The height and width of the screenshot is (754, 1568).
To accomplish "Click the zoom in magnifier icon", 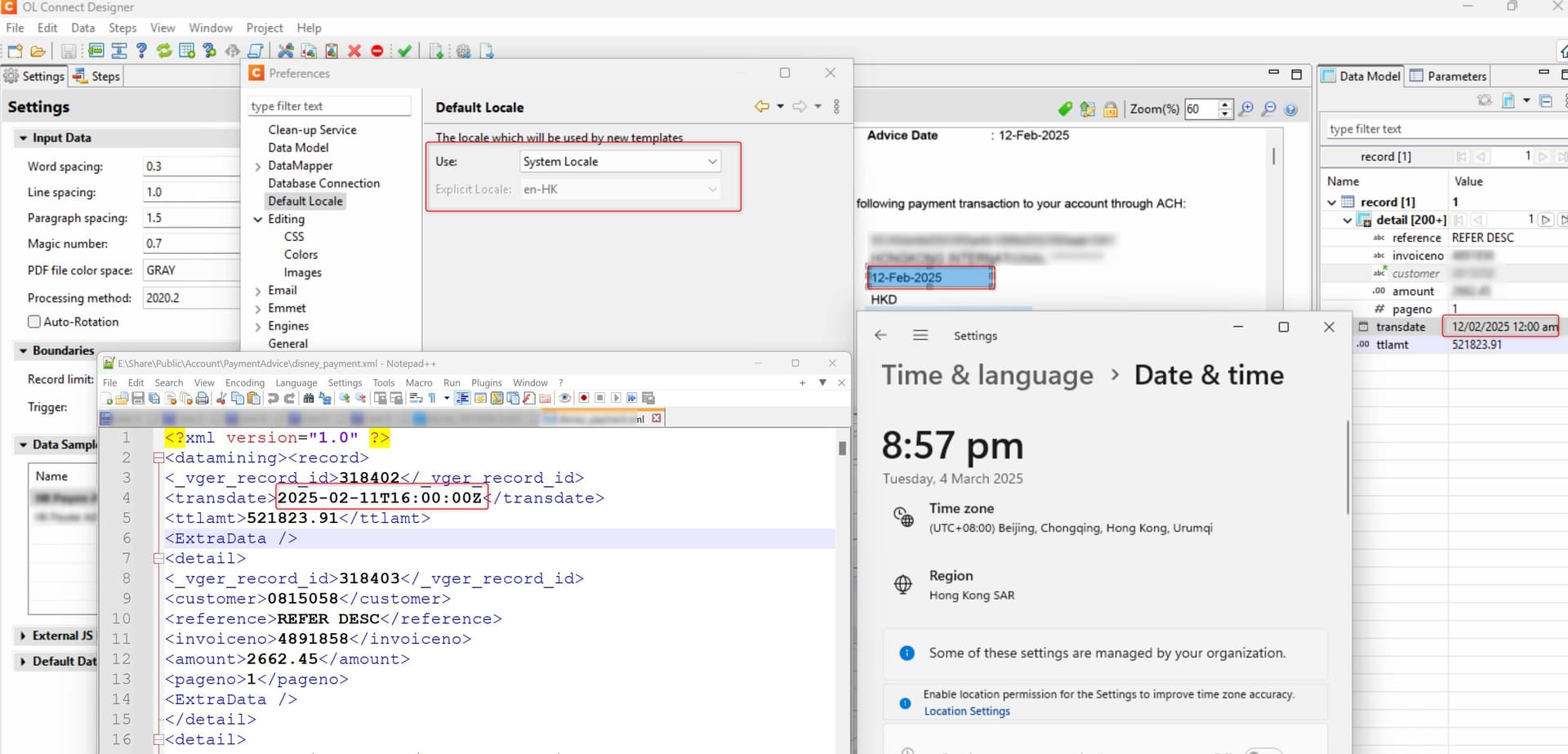I will 1246,109.
